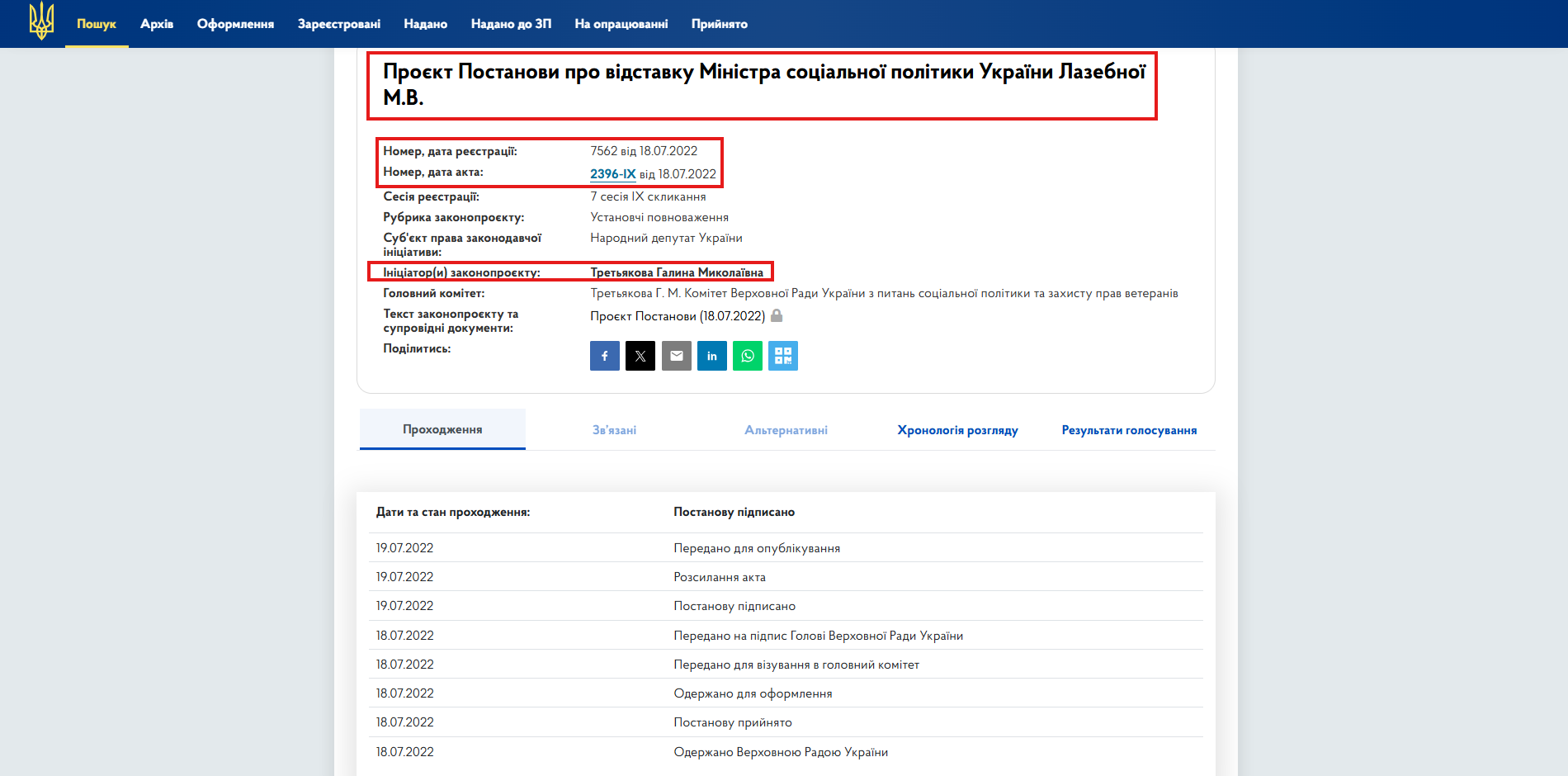Click the main committee name text

point(884,293)
